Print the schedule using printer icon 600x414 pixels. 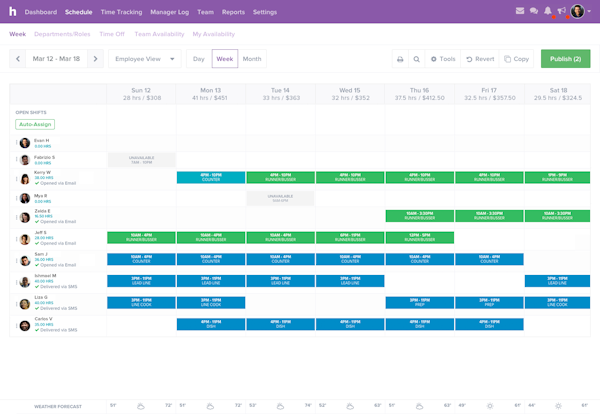click(x=400, y=59)
